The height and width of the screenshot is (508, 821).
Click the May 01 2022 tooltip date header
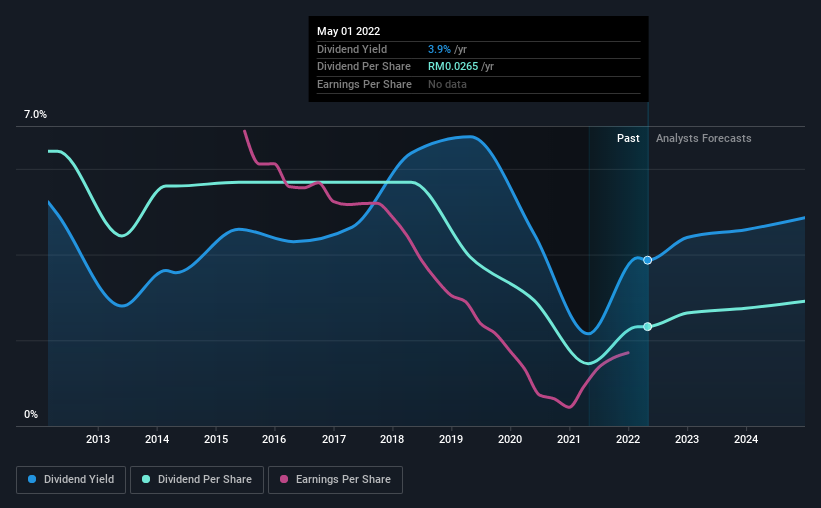click(348, 31)
